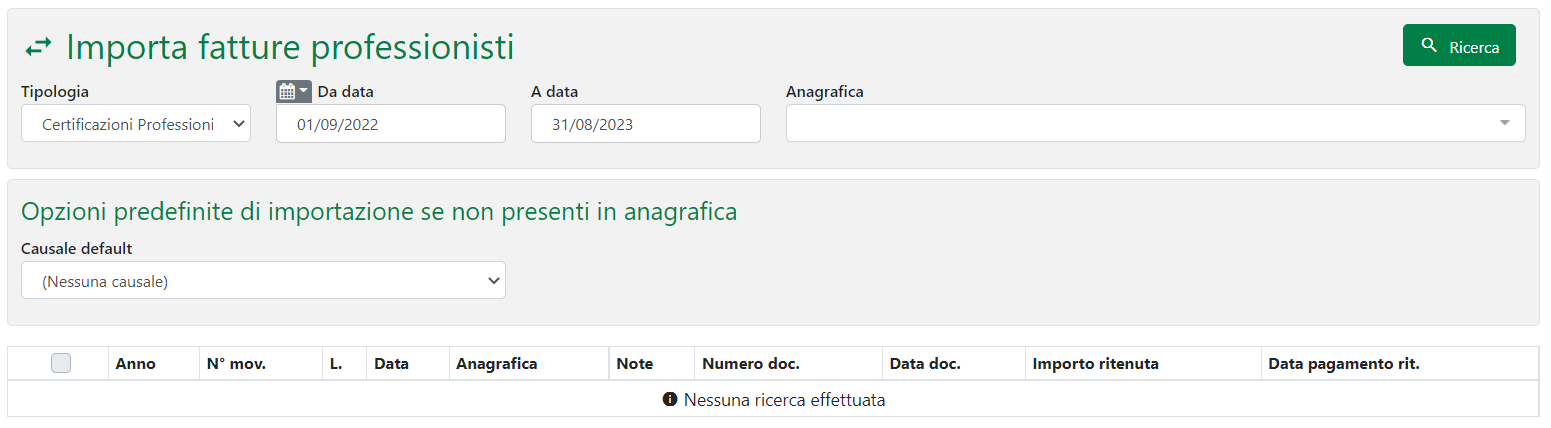1551x428 pixels.
Task: Click the Data pagamento rit. column header
Action: [1344, 364]
